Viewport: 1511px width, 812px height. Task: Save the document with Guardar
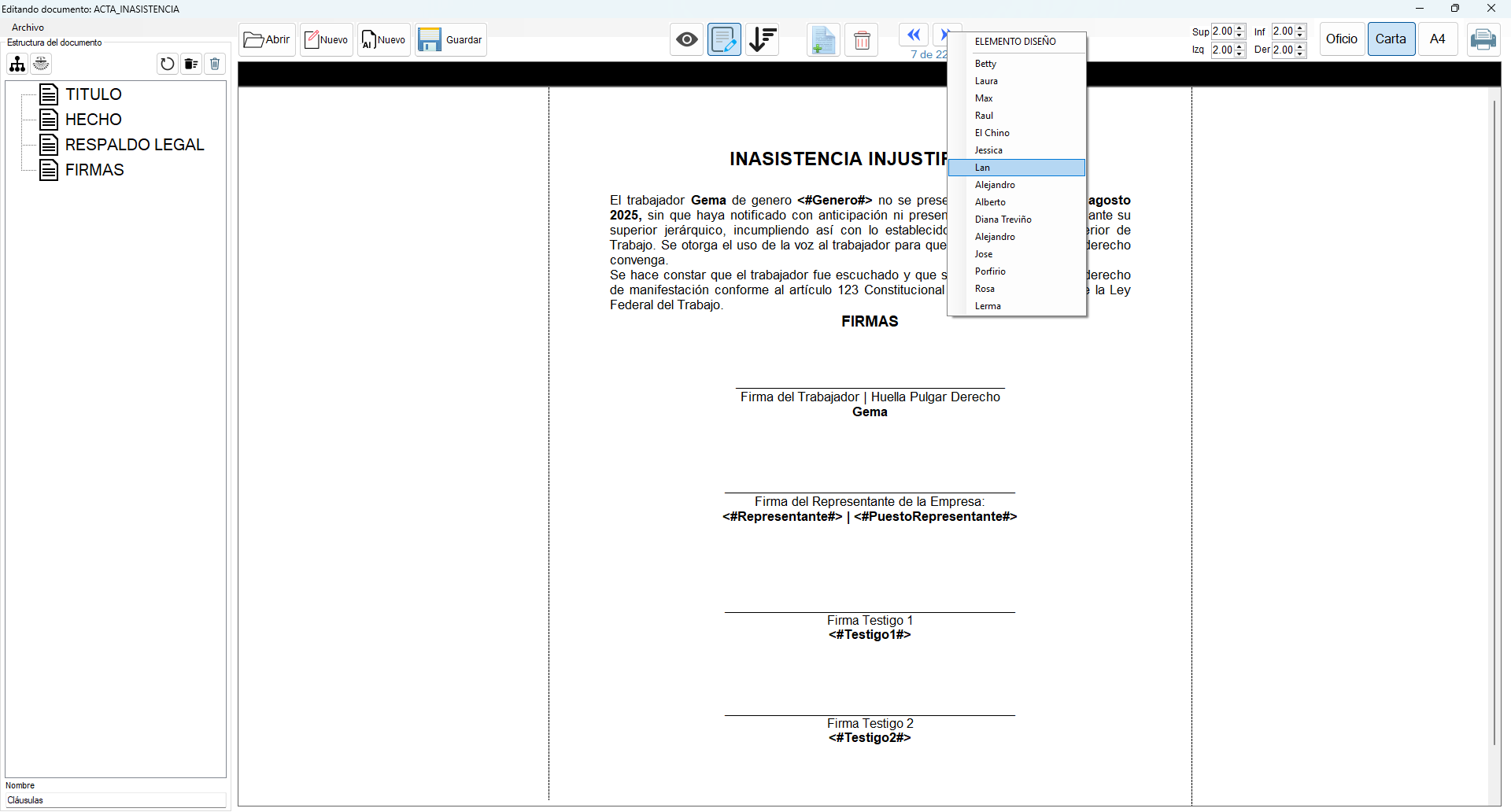click(451, 39)
